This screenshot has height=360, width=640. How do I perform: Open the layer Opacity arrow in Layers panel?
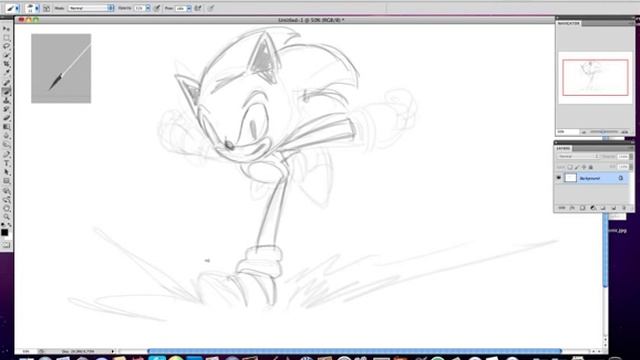[631, 156]
